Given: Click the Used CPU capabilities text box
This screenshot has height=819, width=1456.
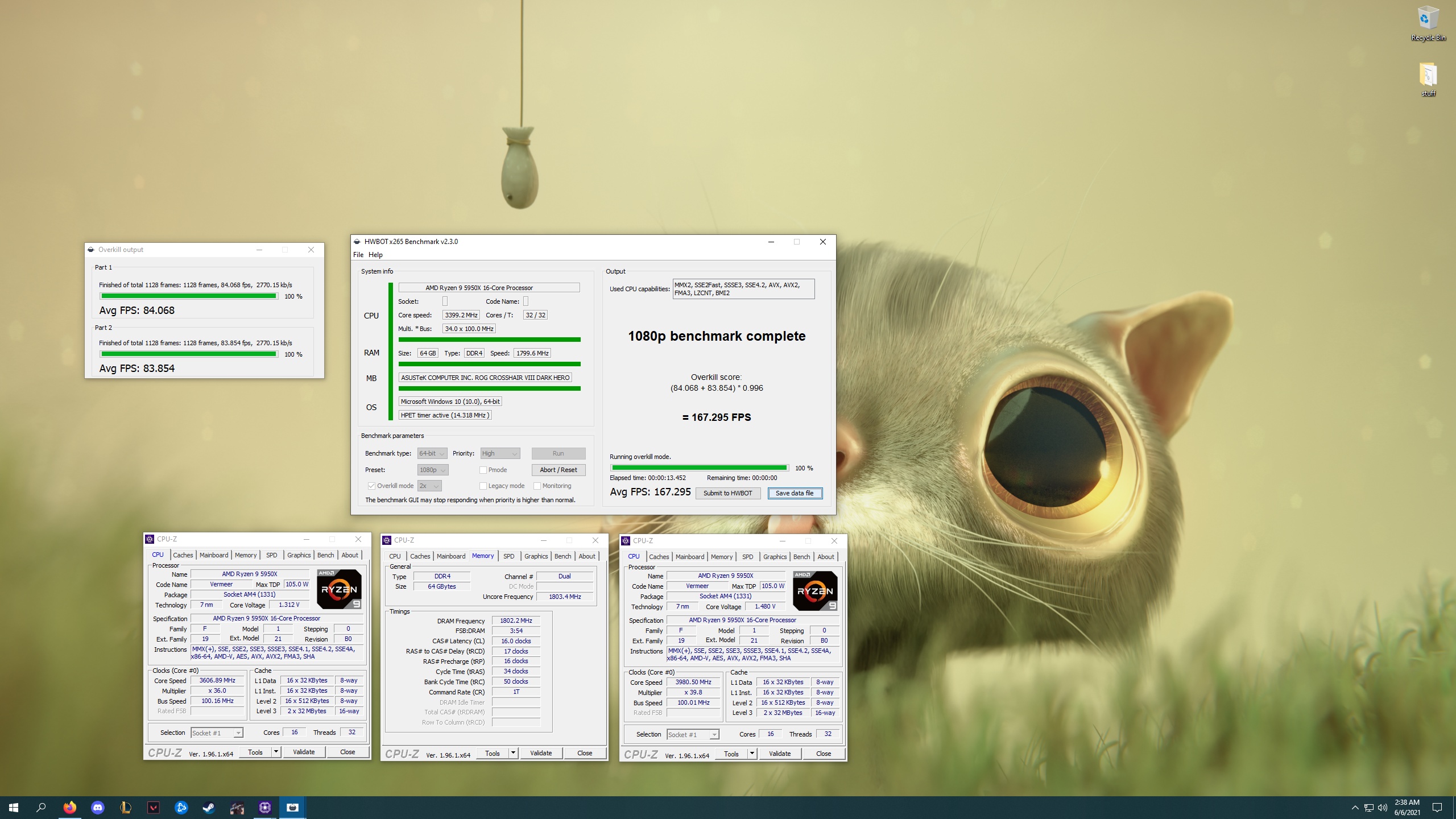Looking at the screenshot, I should pyautogui.click(x=743, y=289).
